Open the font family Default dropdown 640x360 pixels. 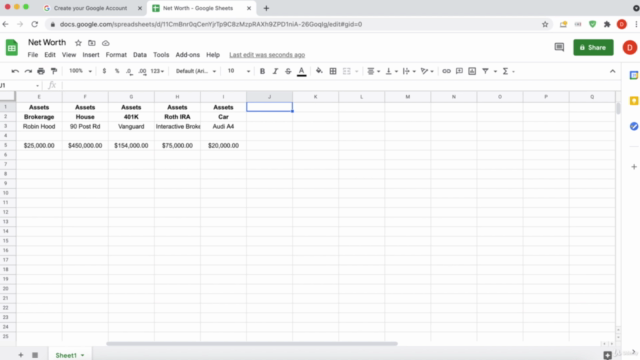click(x=196, y=71)
